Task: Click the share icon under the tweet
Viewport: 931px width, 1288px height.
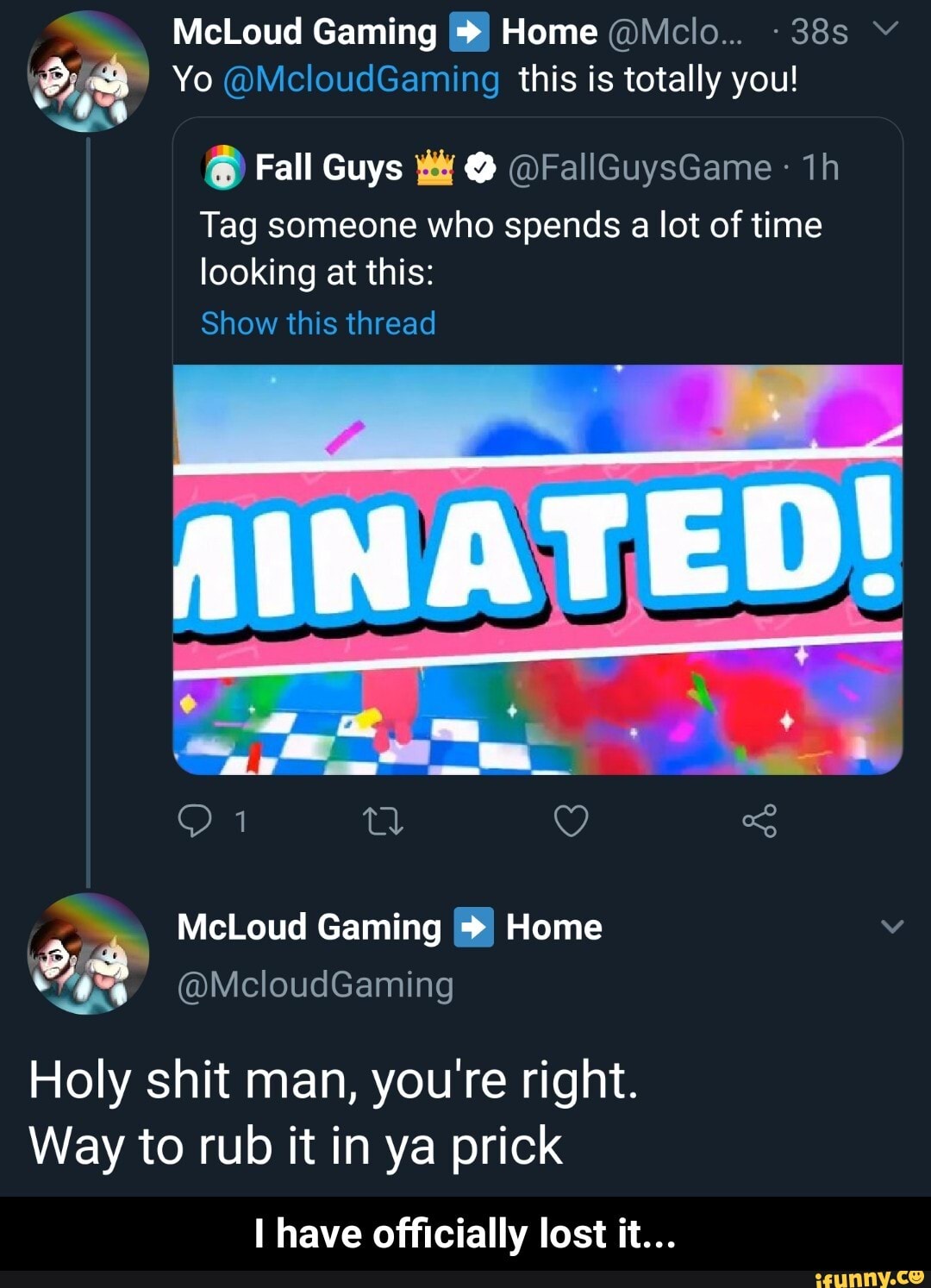Action: [x=759, y=821]
